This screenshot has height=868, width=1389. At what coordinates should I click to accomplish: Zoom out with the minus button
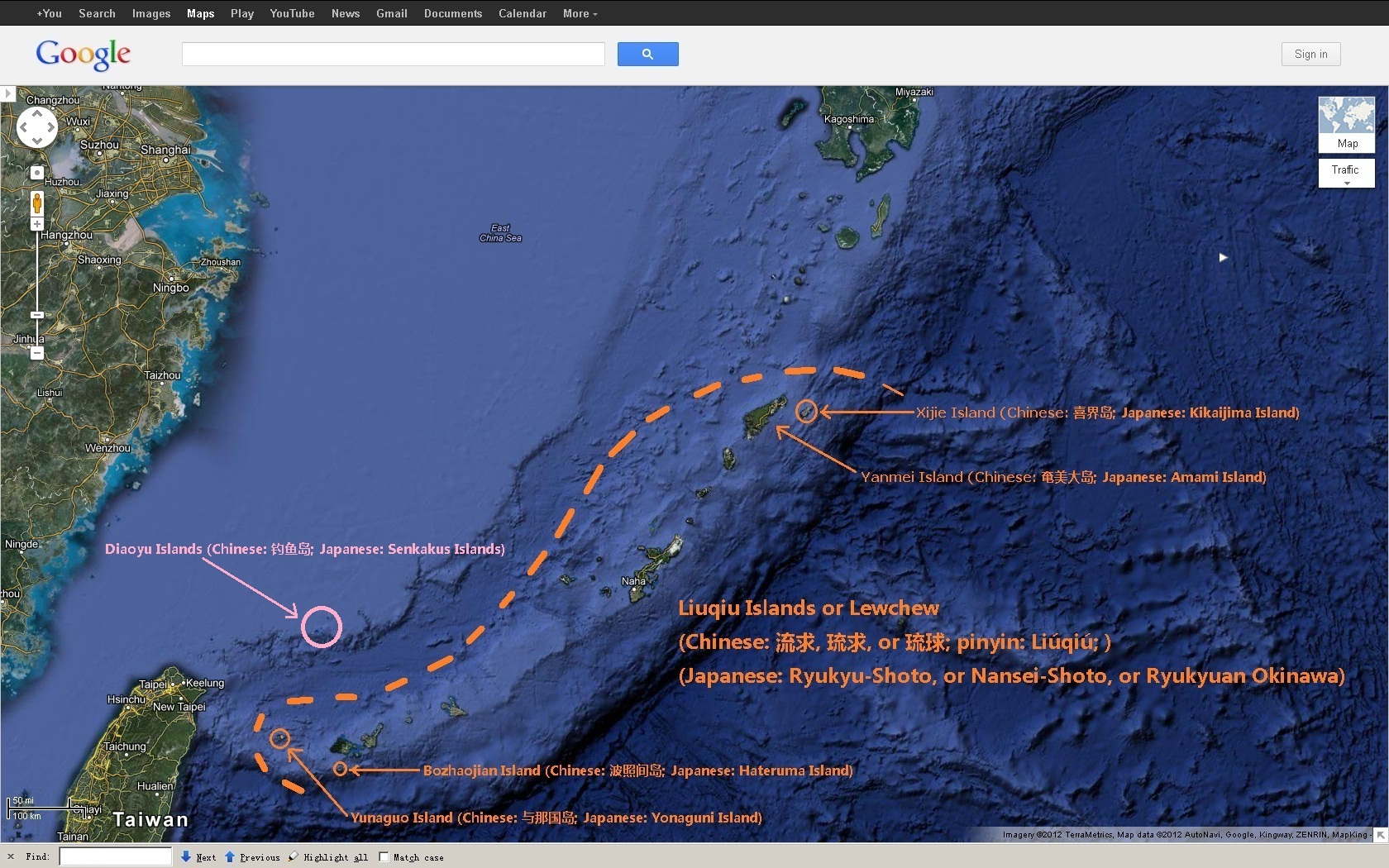[37, 353]
